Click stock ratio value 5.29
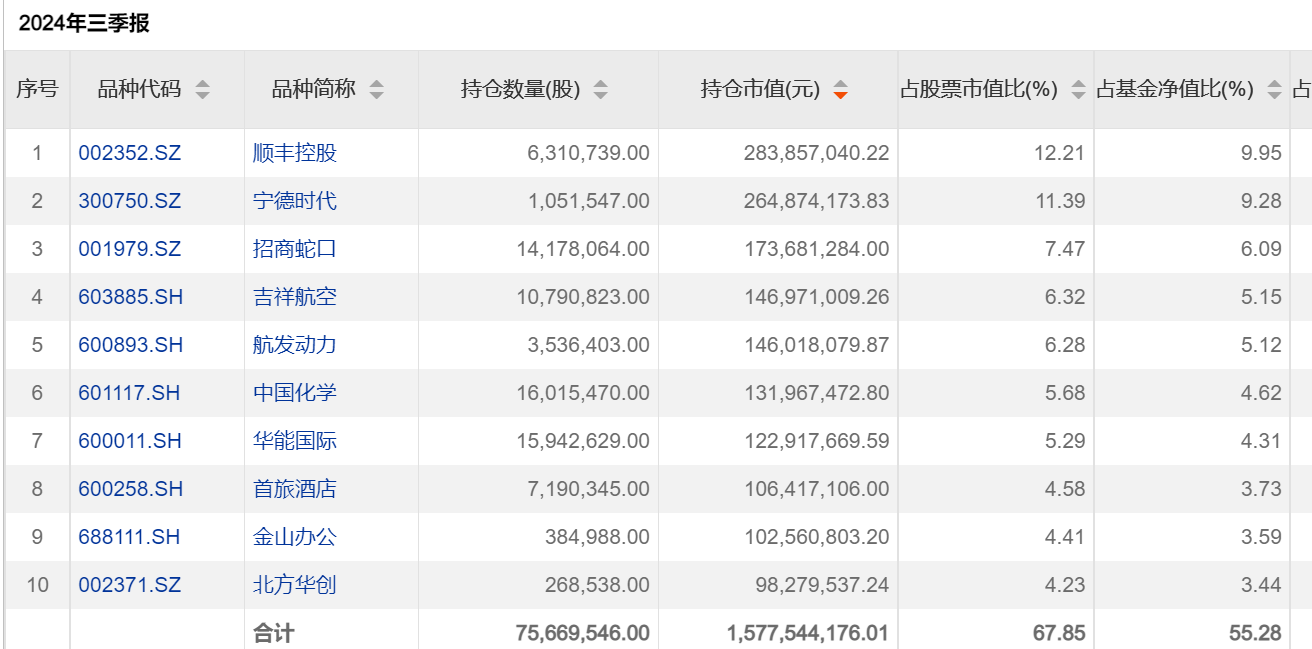This screenshot has height=649, width=1312. (x=1065, y=441)
